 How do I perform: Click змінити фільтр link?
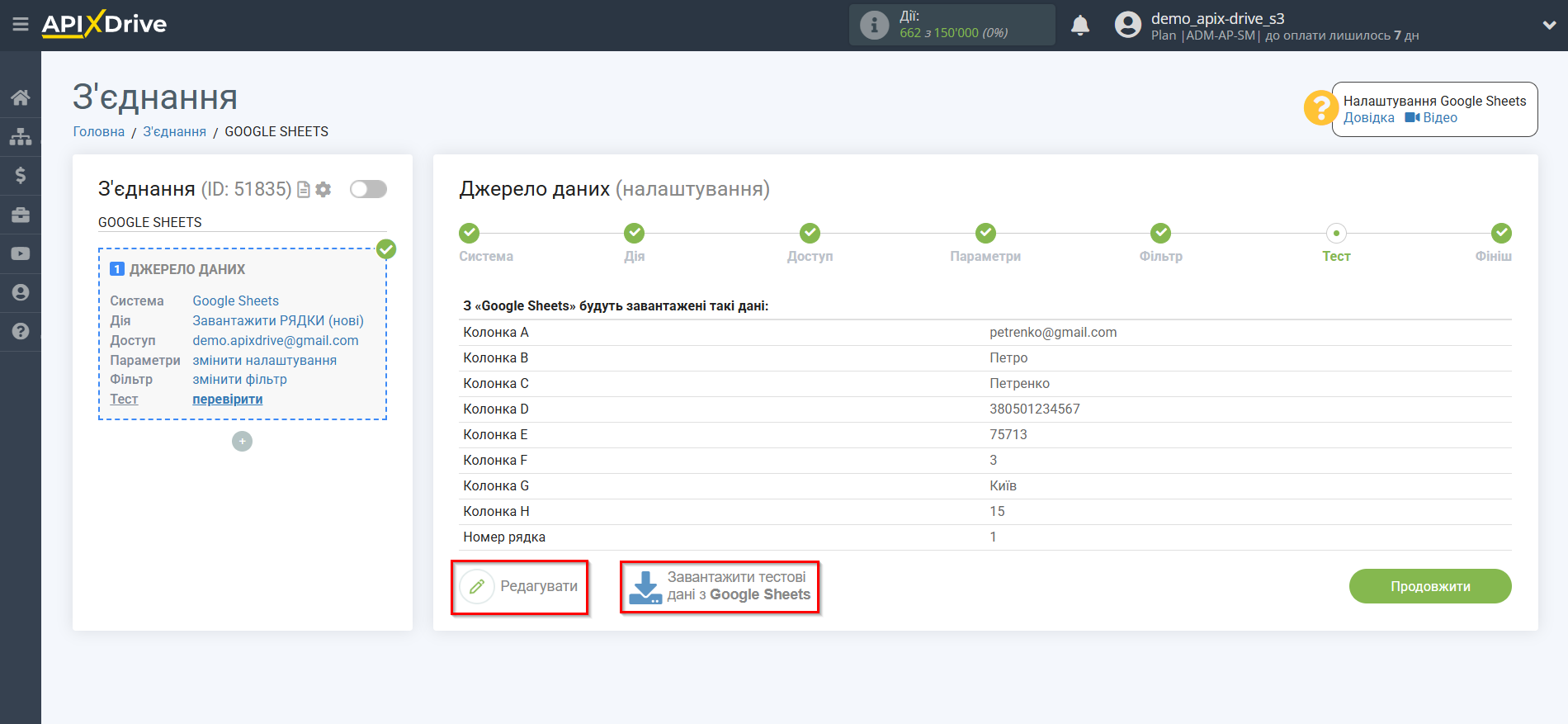click(239, 379)
